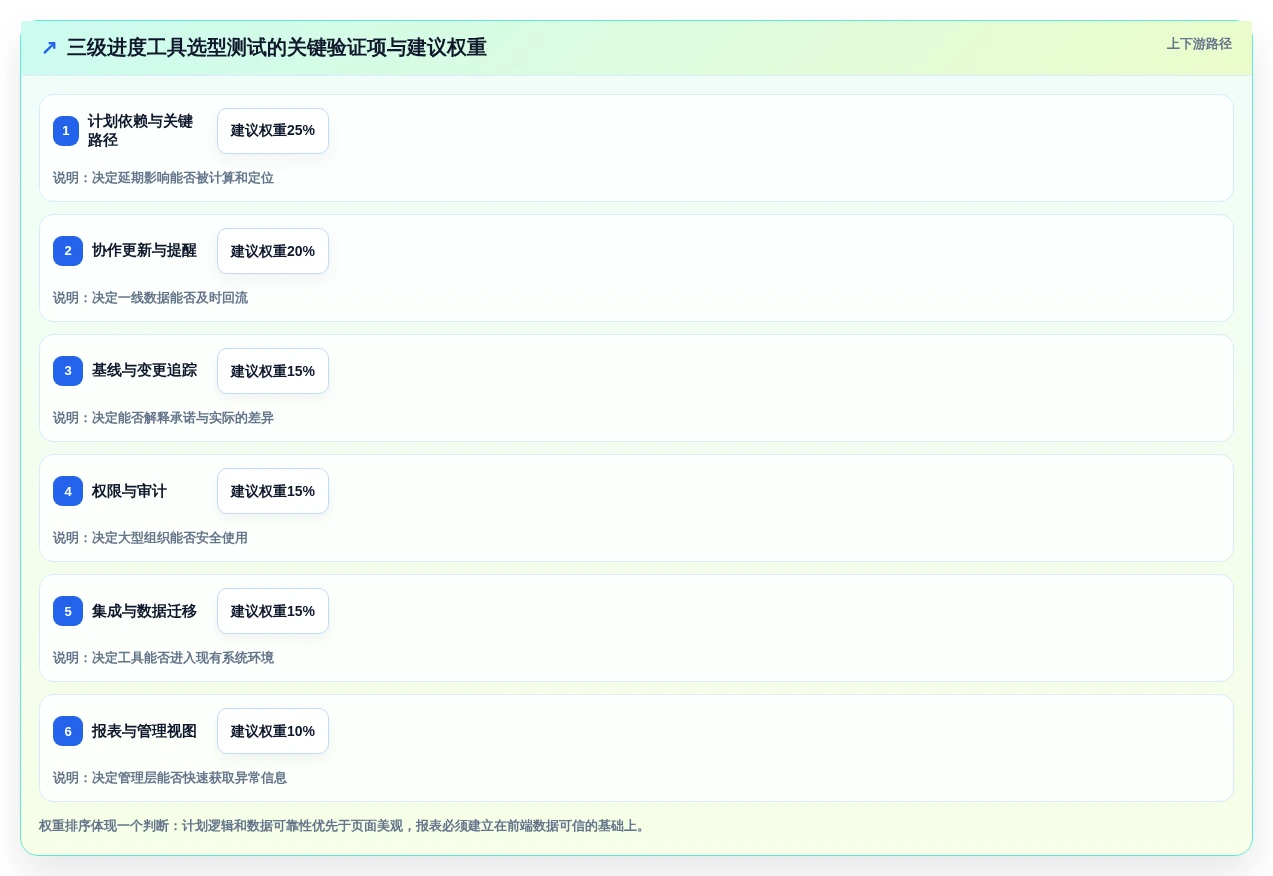Select the 建议权重20% pill
Screen dimensions: 1273x876
tap(273, 251)
